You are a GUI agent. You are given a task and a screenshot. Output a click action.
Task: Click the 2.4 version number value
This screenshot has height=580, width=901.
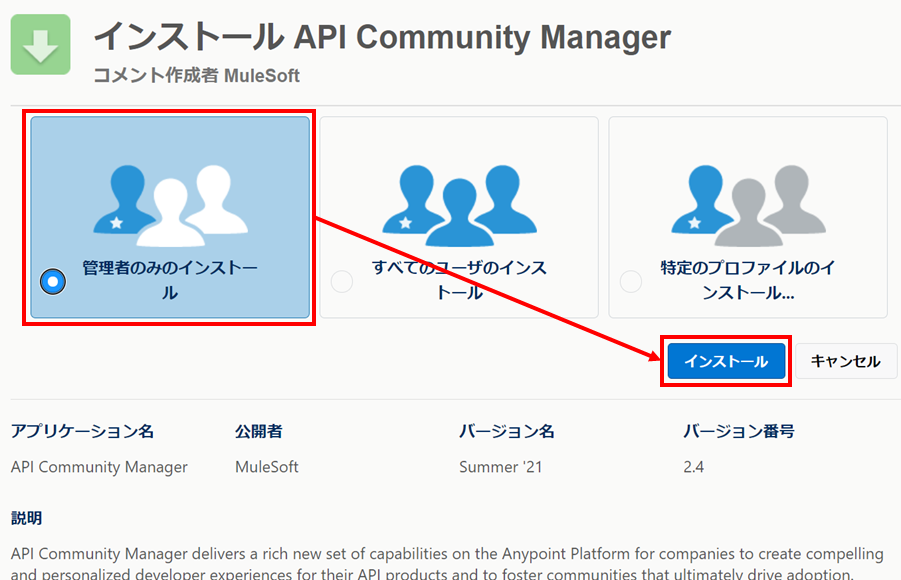pyautogui.click(x=693, y=467)
